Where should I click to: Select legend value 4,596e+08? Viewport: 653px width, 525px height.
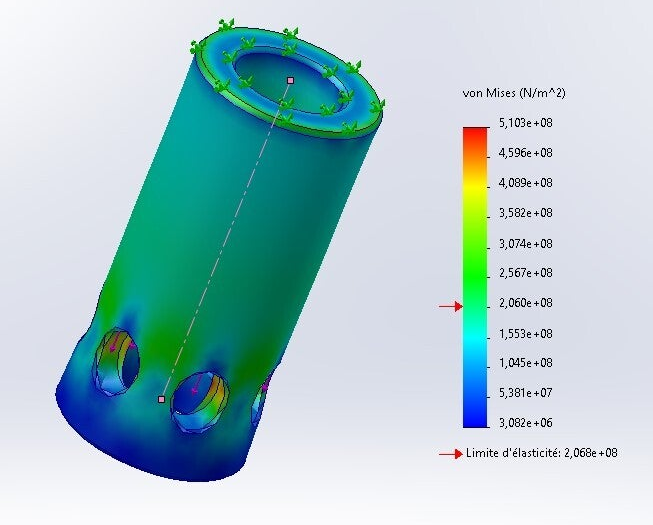(x=526, y=153)
